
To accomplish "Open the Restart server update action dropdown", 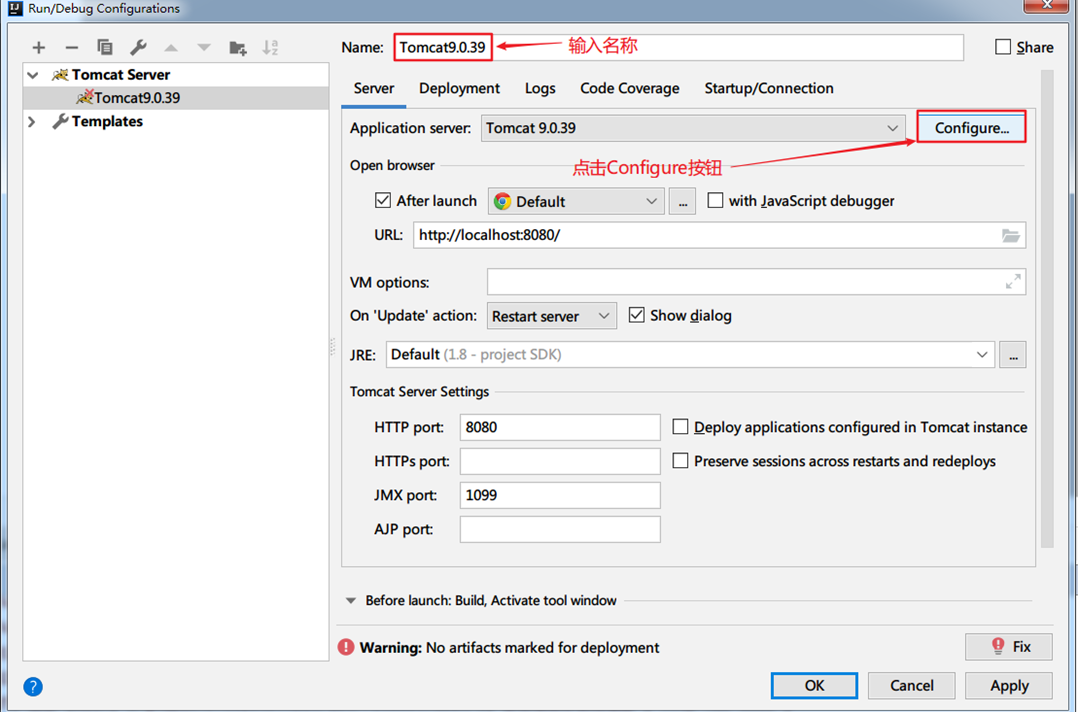I will pos(551,316).
